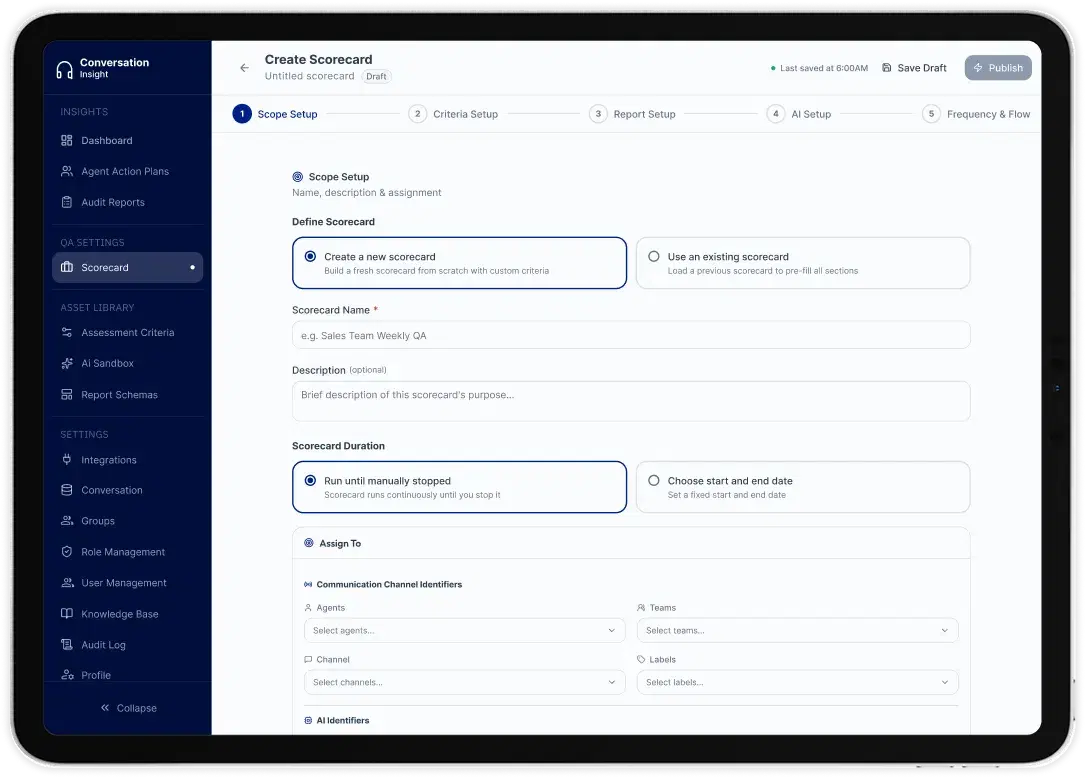The height and width of the screenshot is (778, 1086).
Task: Click the Last saved at 6:00AM text
Action: coord(824,68)
